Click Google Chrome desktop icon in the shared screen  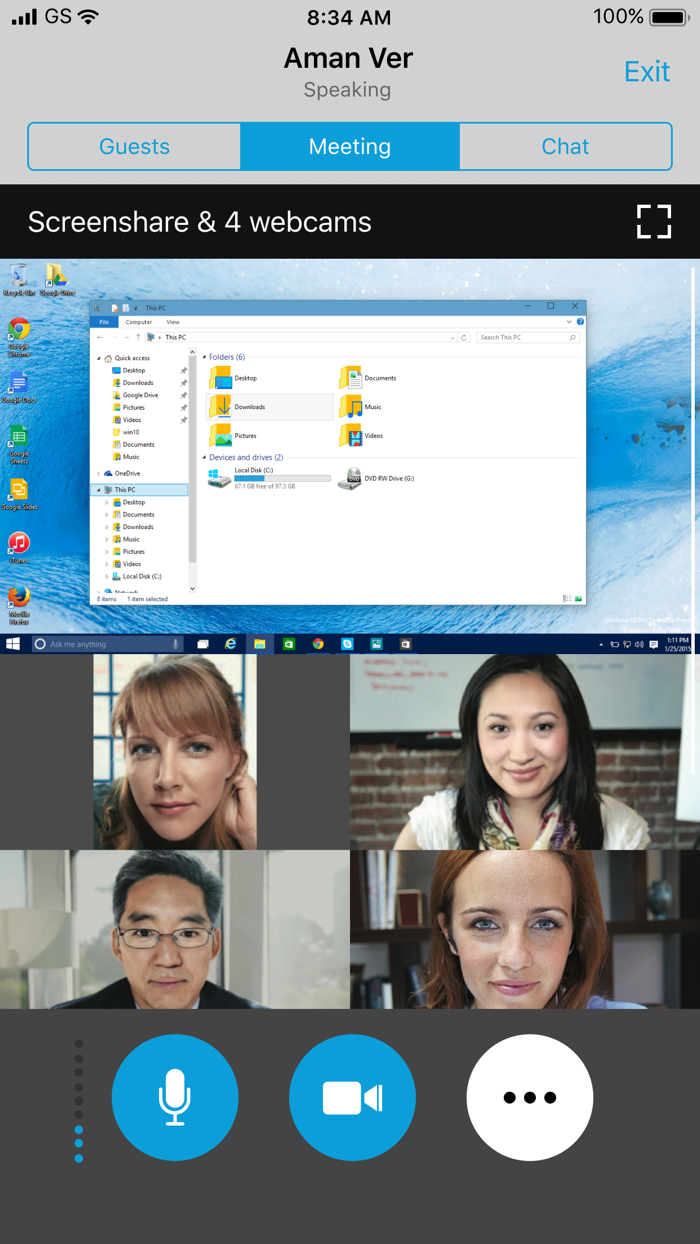(19, 338)
